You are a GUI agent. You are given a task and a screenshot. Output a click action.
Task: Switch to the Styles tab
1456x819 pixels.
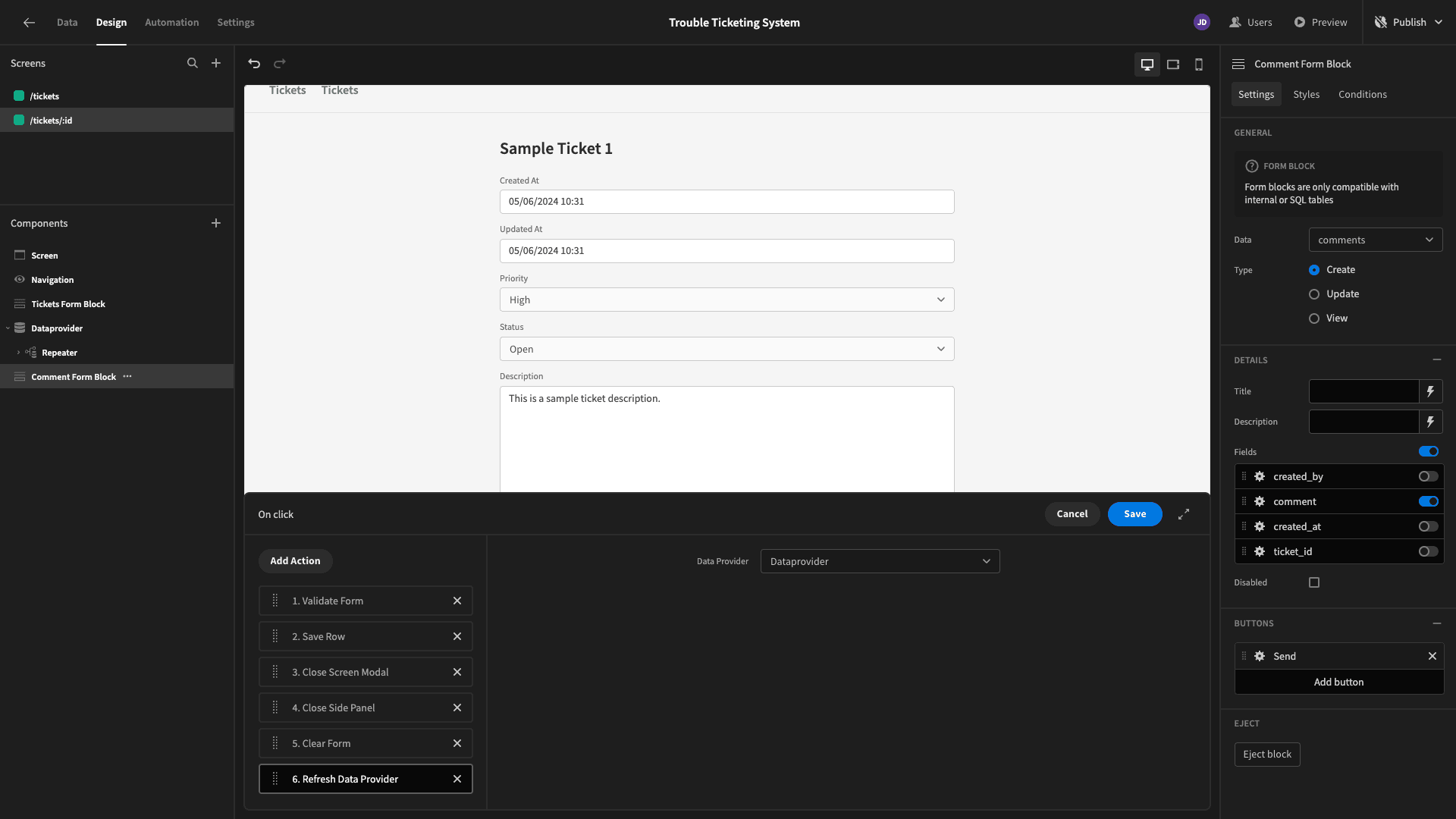pyautogui.click(x=1306, y=94)
